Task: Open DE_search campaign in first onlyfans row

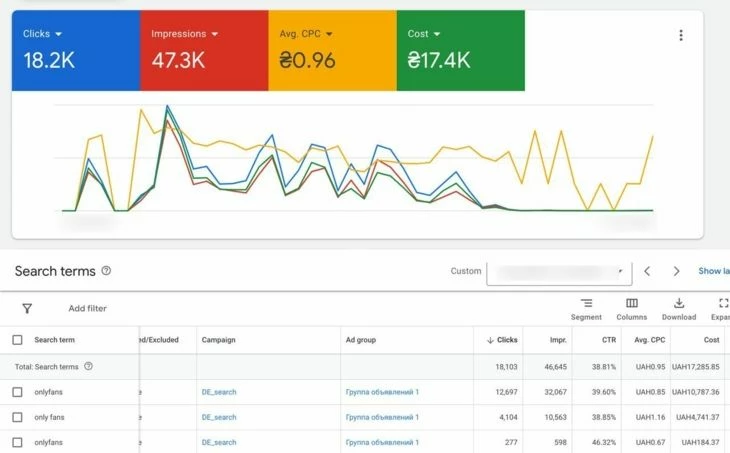Action: (219, 392)
